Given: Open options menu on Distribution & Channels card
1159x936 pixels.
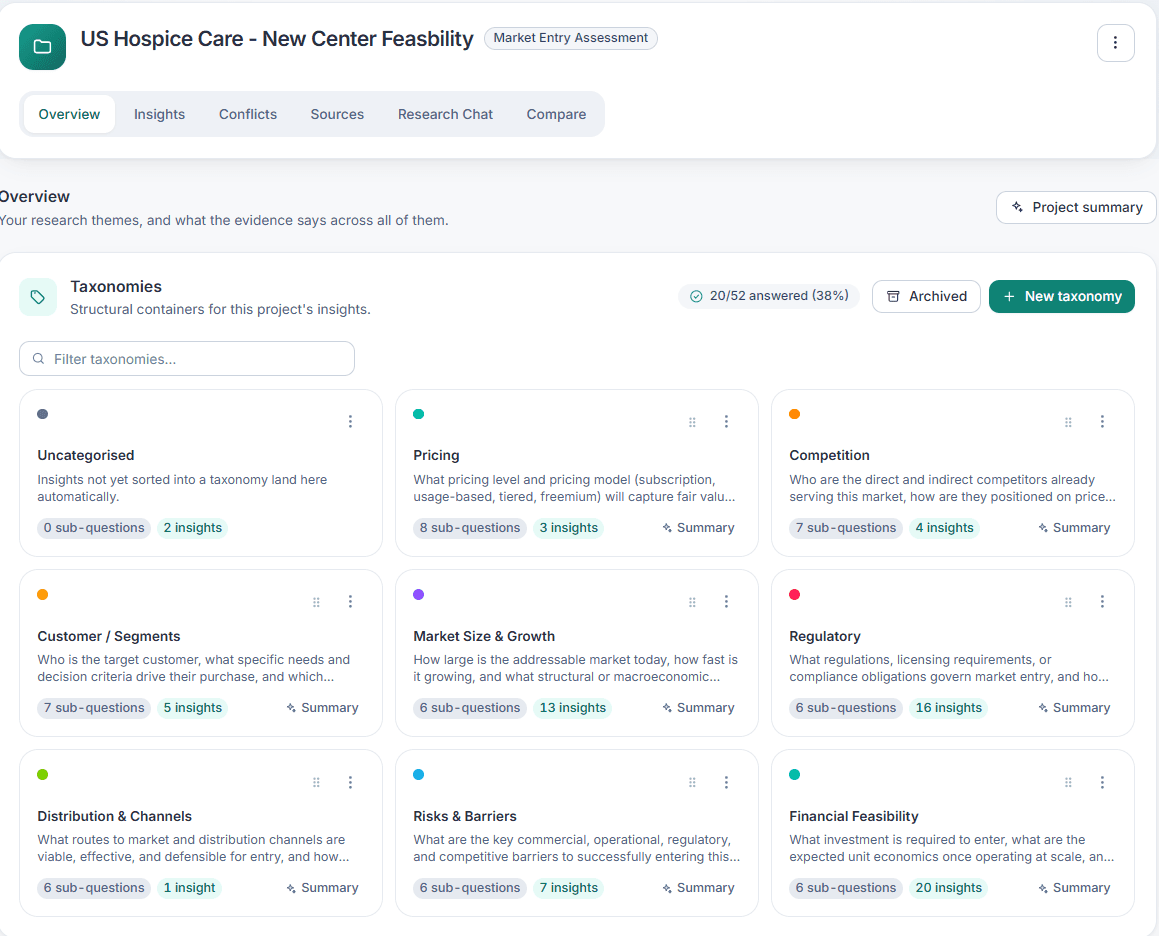Looking at the screenshot, I should coord(350,782).
